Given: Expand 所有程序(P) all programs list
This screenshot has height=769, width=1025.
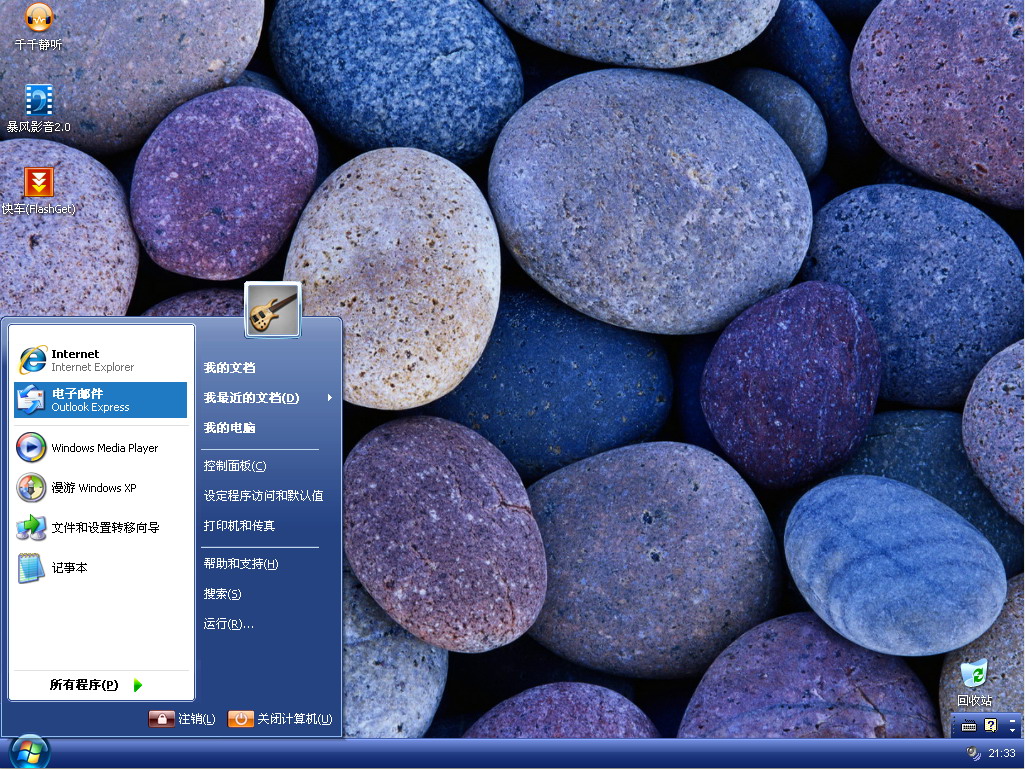Looking at the screenshot, I should [x=96, y=685].
